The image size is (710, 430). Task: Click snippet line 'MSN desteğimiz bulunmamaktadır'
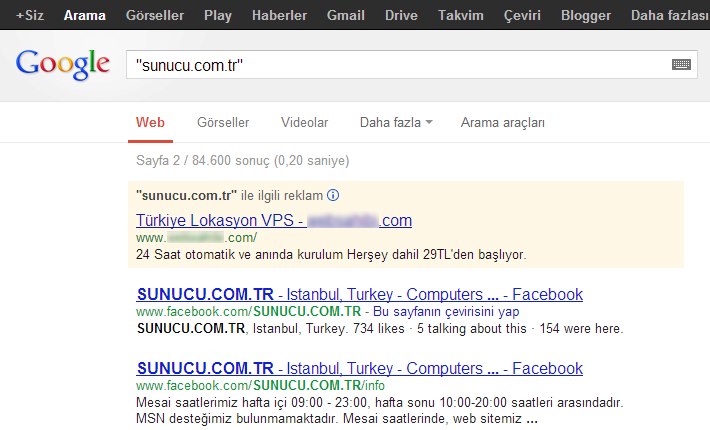click(x=239, y=418)
